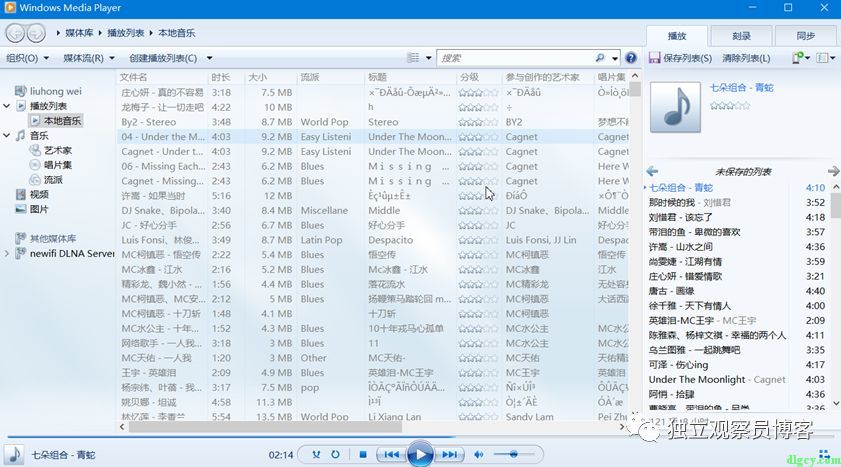Open 组织(O) menu
This screenshot has height=467, width=841.
point(27,58)
